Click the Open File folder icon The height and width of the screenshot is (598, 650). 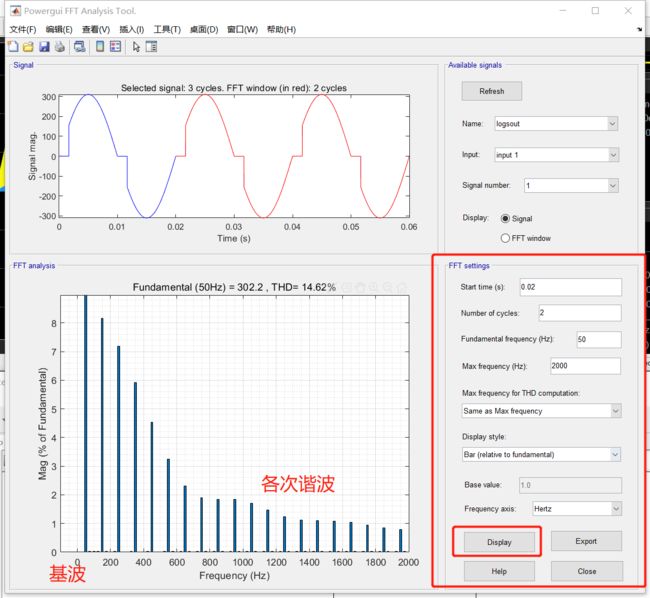pyautogui.click(x=28, y=46)
